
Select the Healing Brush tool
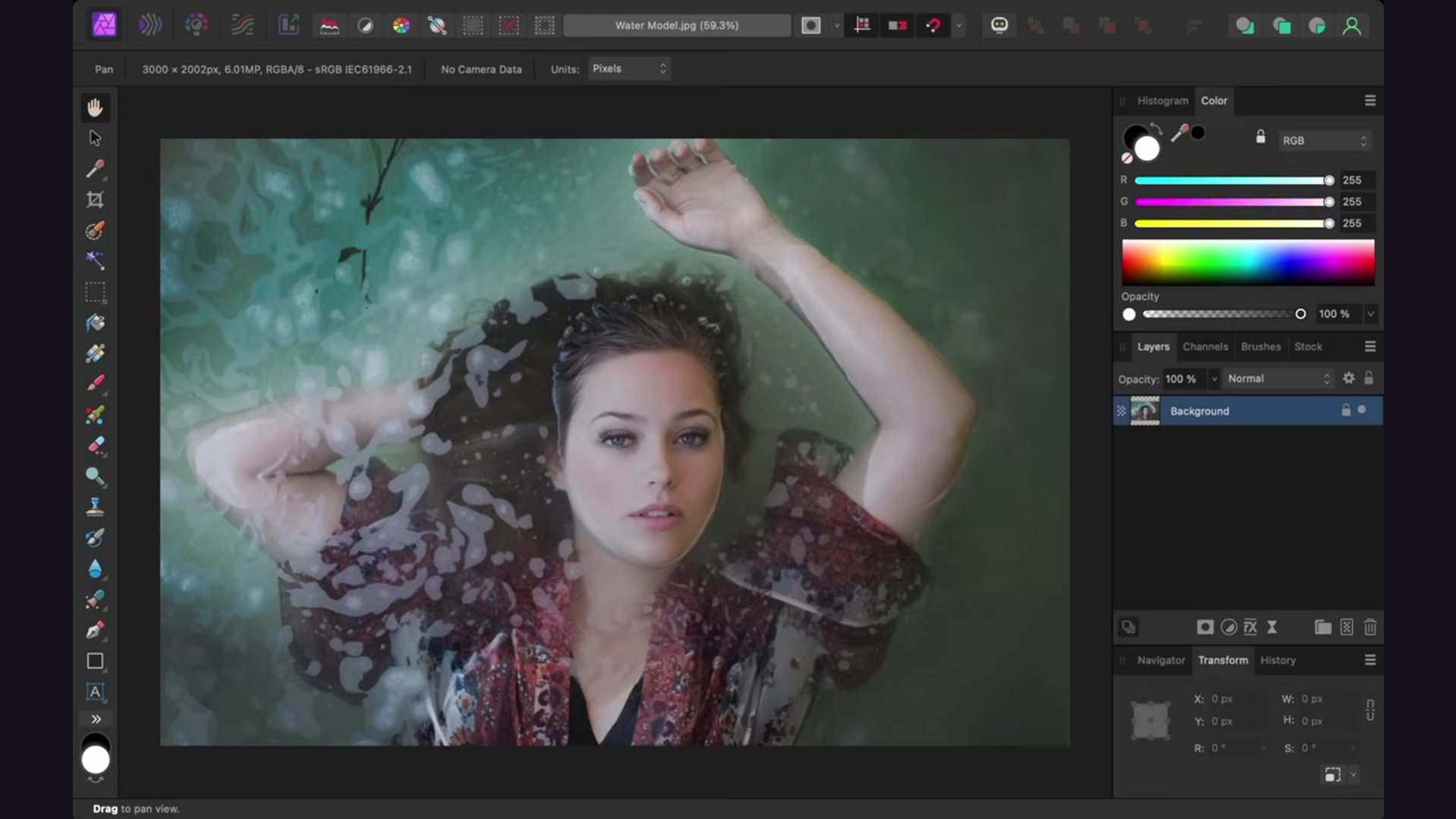tap(95, 600)
